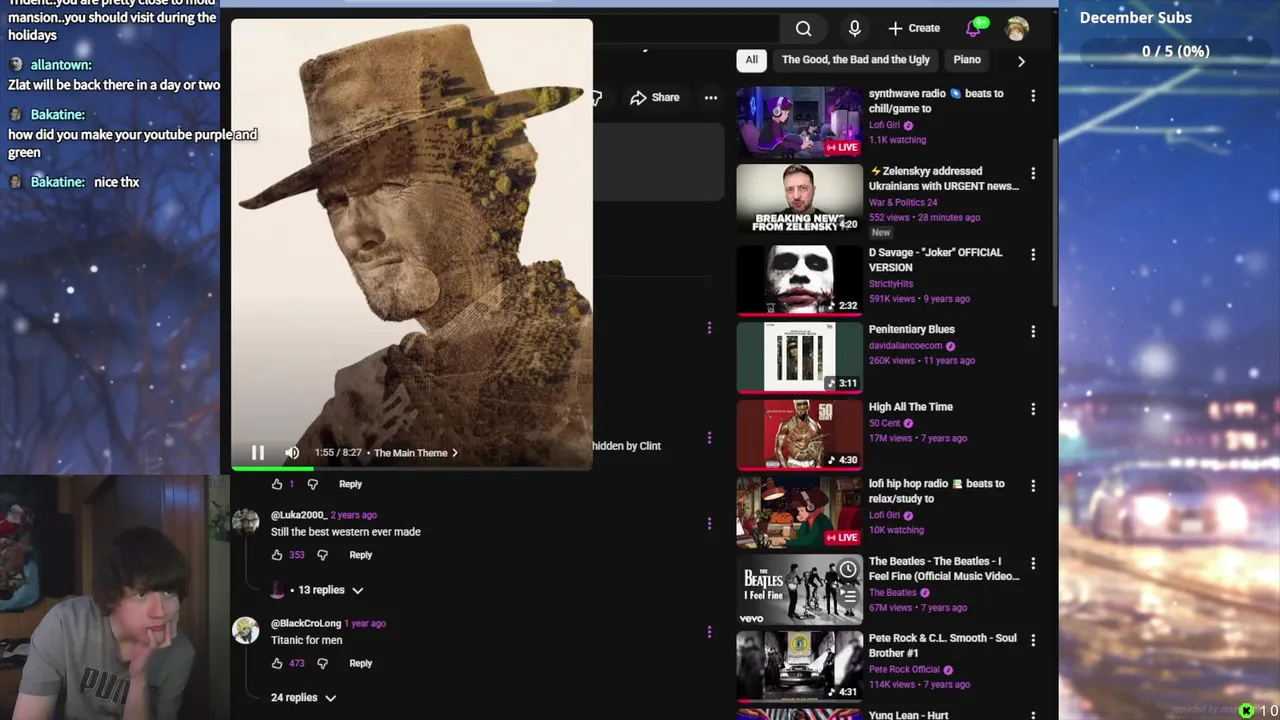Reply to the Titanic for men comment

(x=360, y=663)
